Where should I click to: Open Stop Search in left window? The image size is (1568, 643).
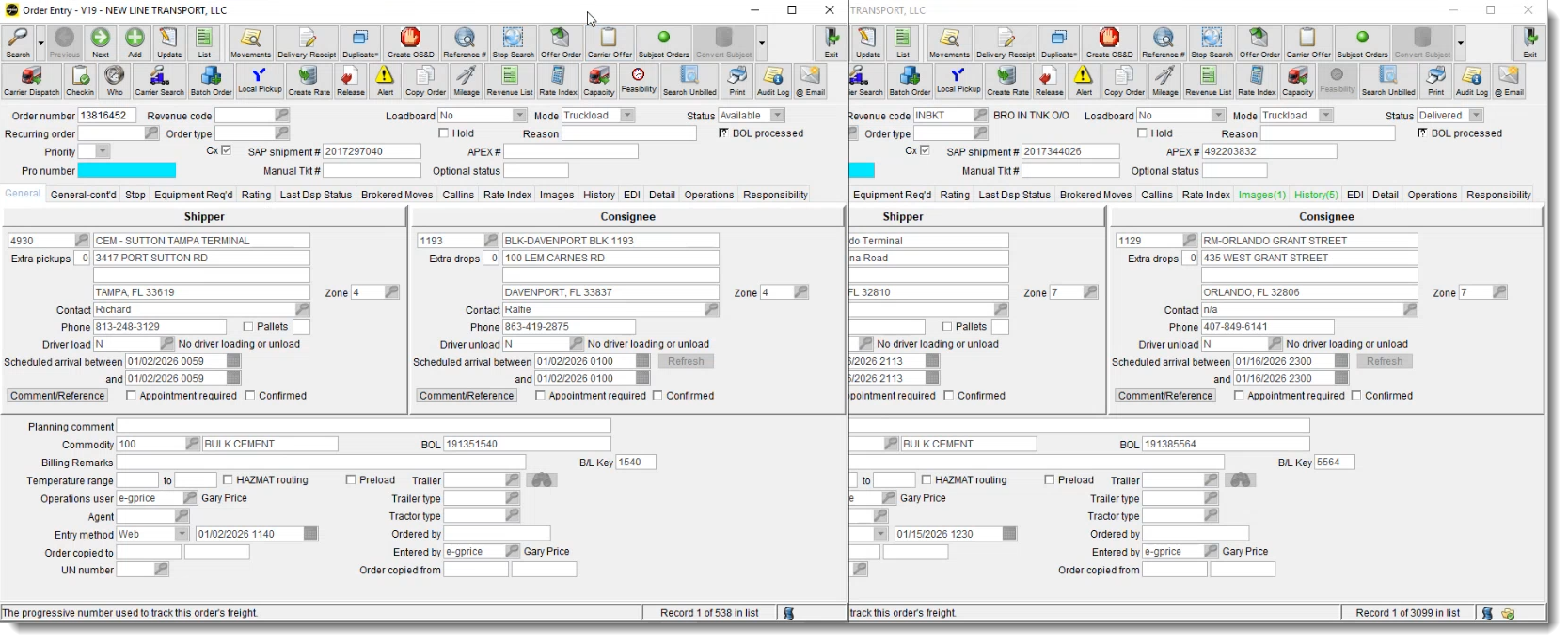tap(513, 43)
